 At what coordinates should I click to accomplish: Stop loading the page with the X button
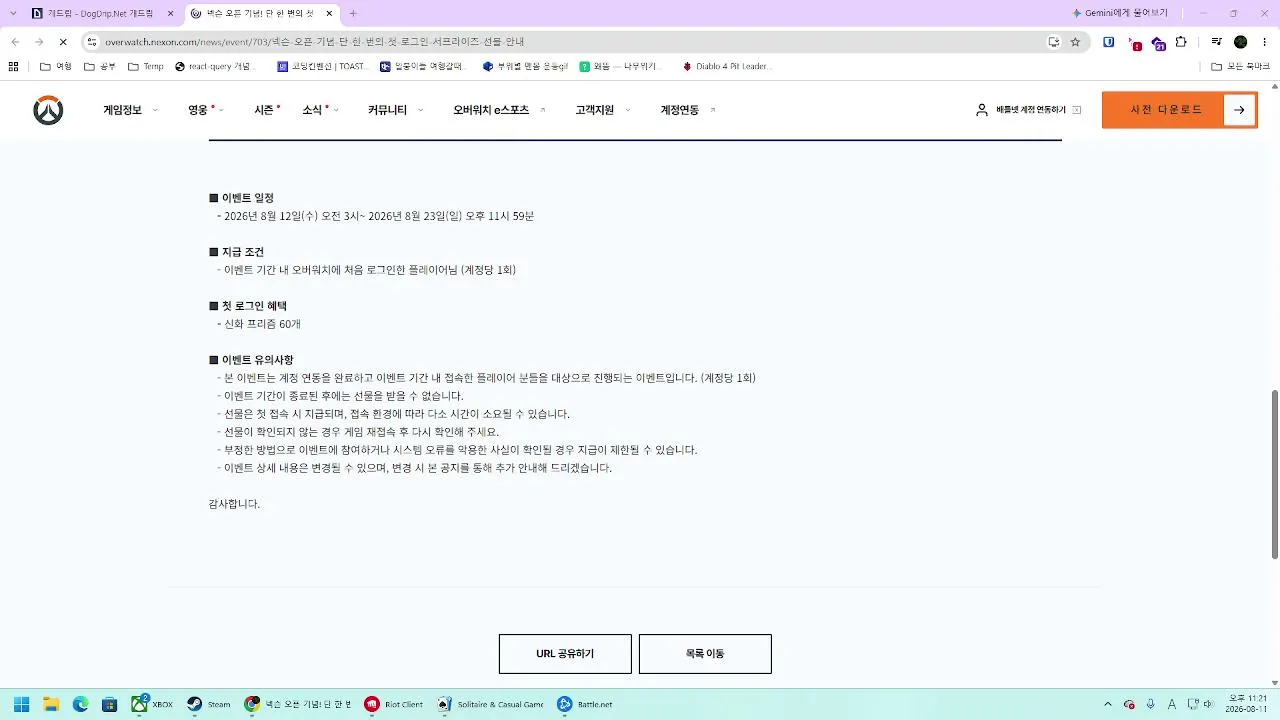coord(62,42)
